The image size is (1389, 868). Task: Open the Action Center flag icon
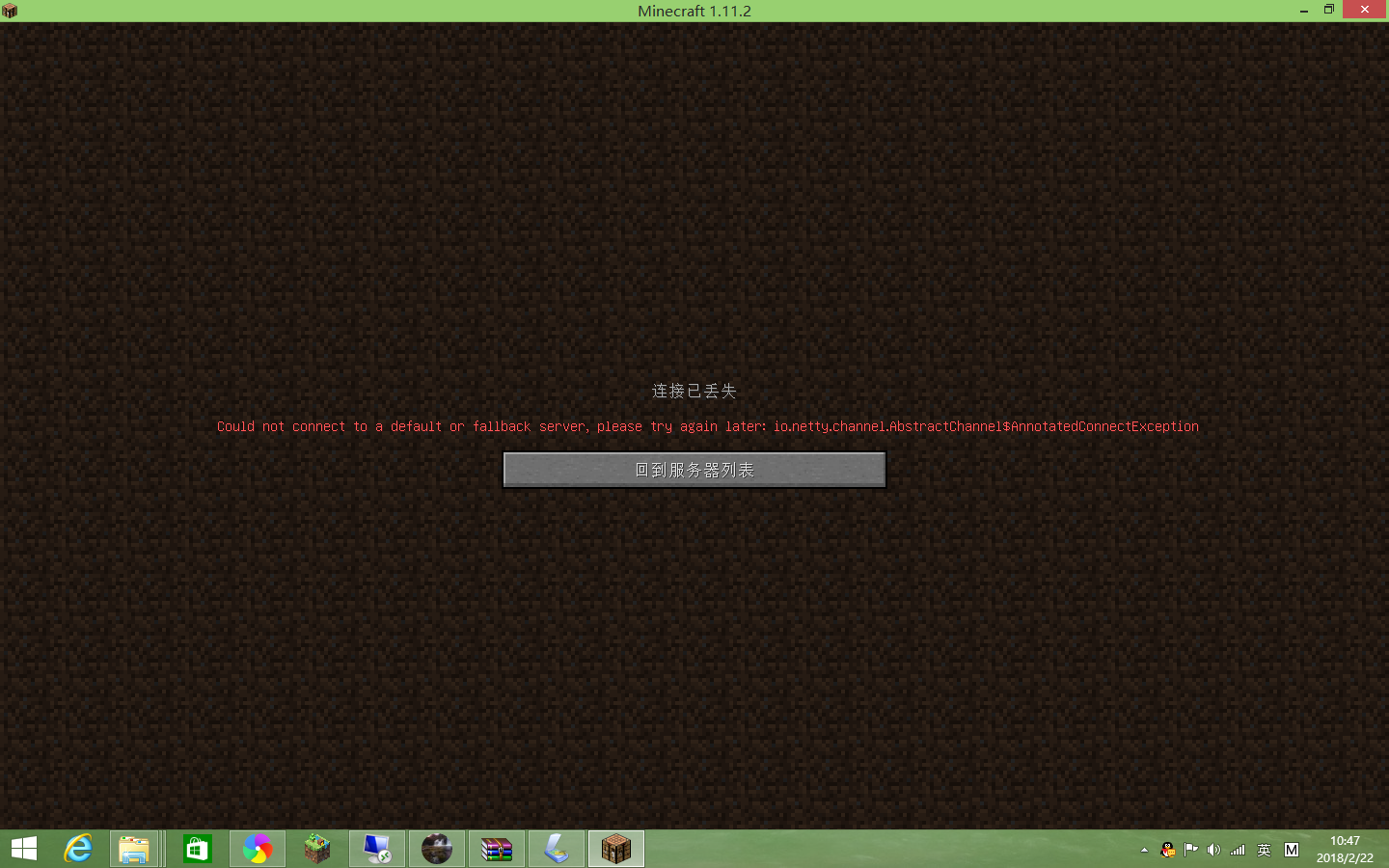[x=1191, y=850]
